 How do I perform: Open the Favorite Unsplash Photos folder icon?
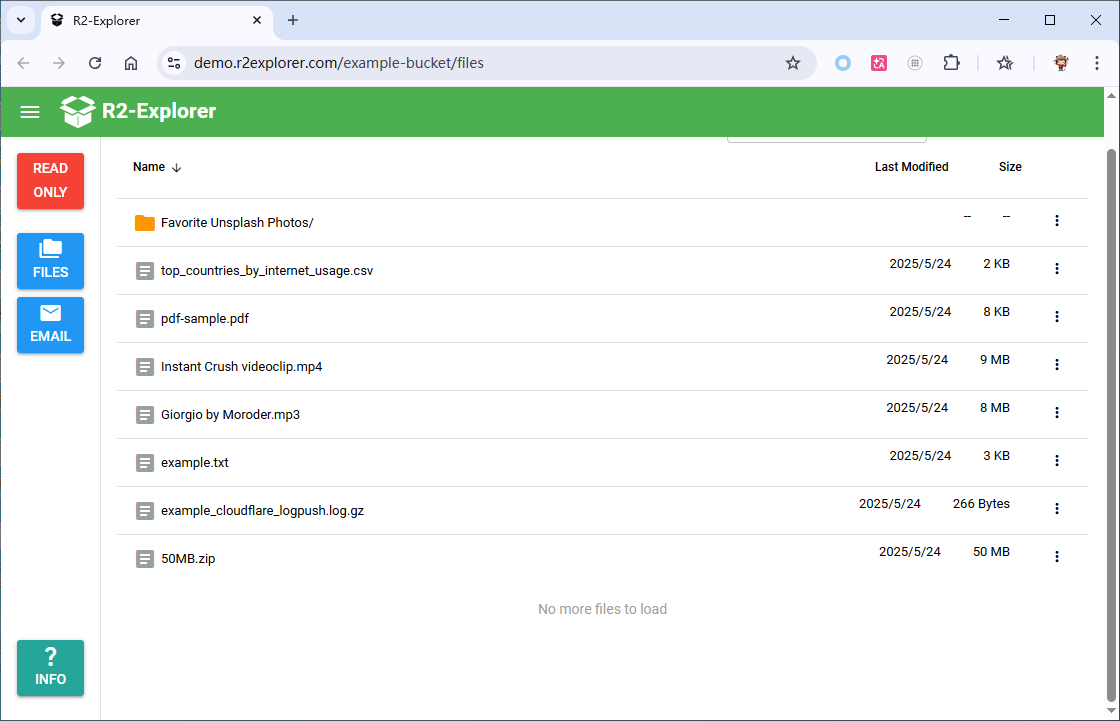tap(144, 222)
